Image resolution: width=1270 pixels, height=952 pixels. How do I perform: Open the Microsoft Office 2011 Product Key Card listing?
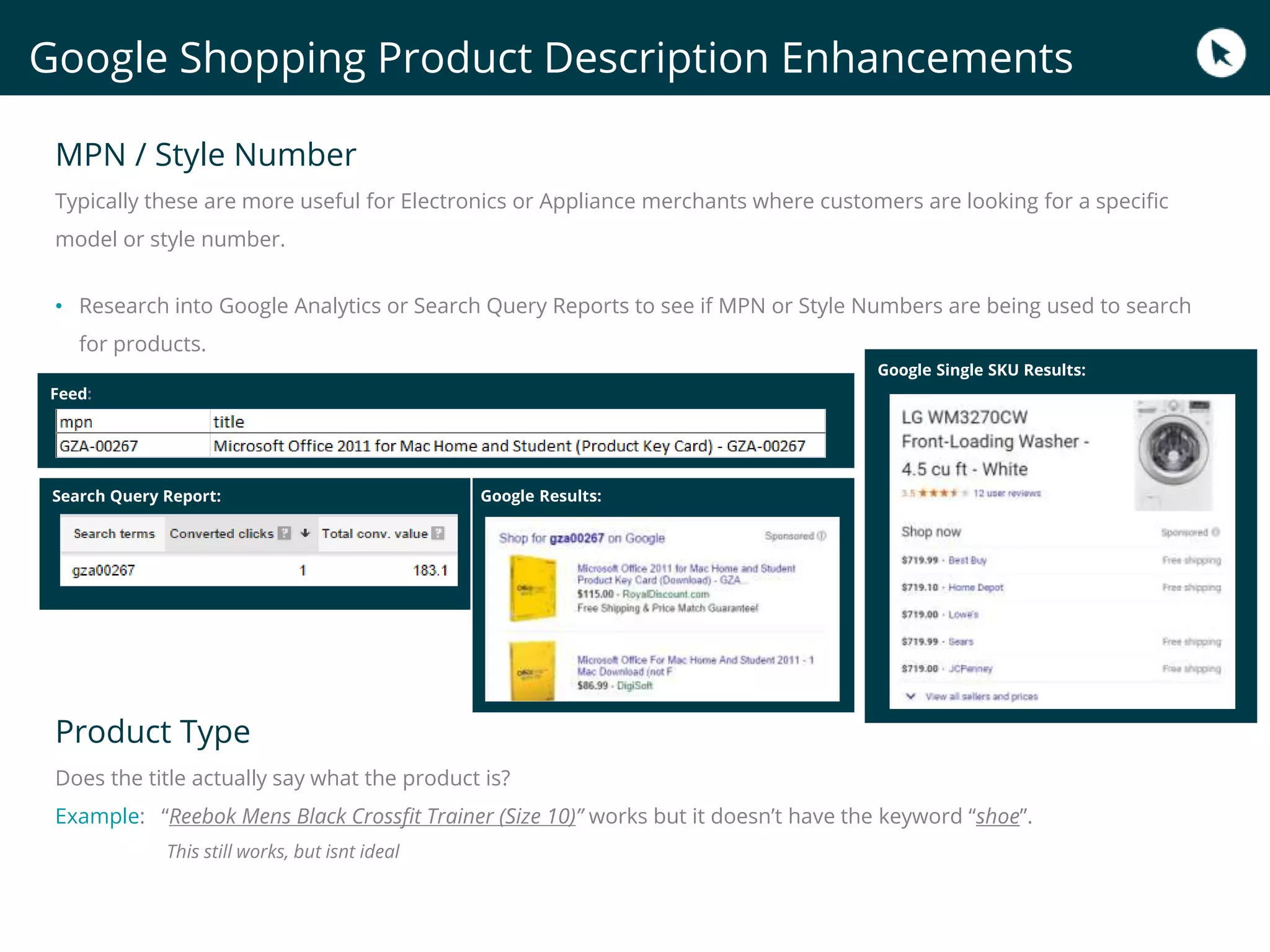click(686, 574)
